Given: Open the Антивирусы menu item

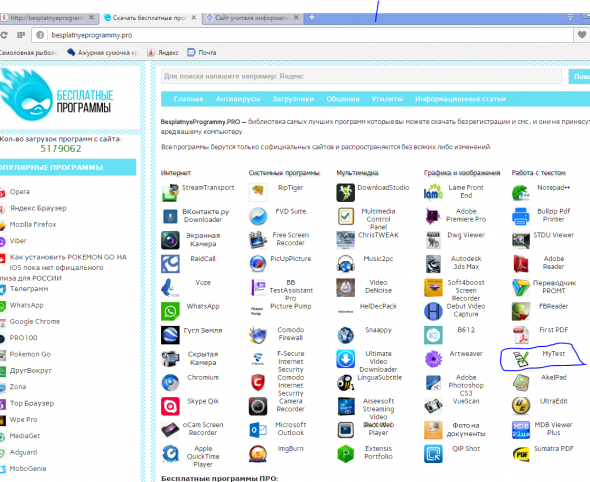Looking at the screenshot, I should tap(238, 99).
